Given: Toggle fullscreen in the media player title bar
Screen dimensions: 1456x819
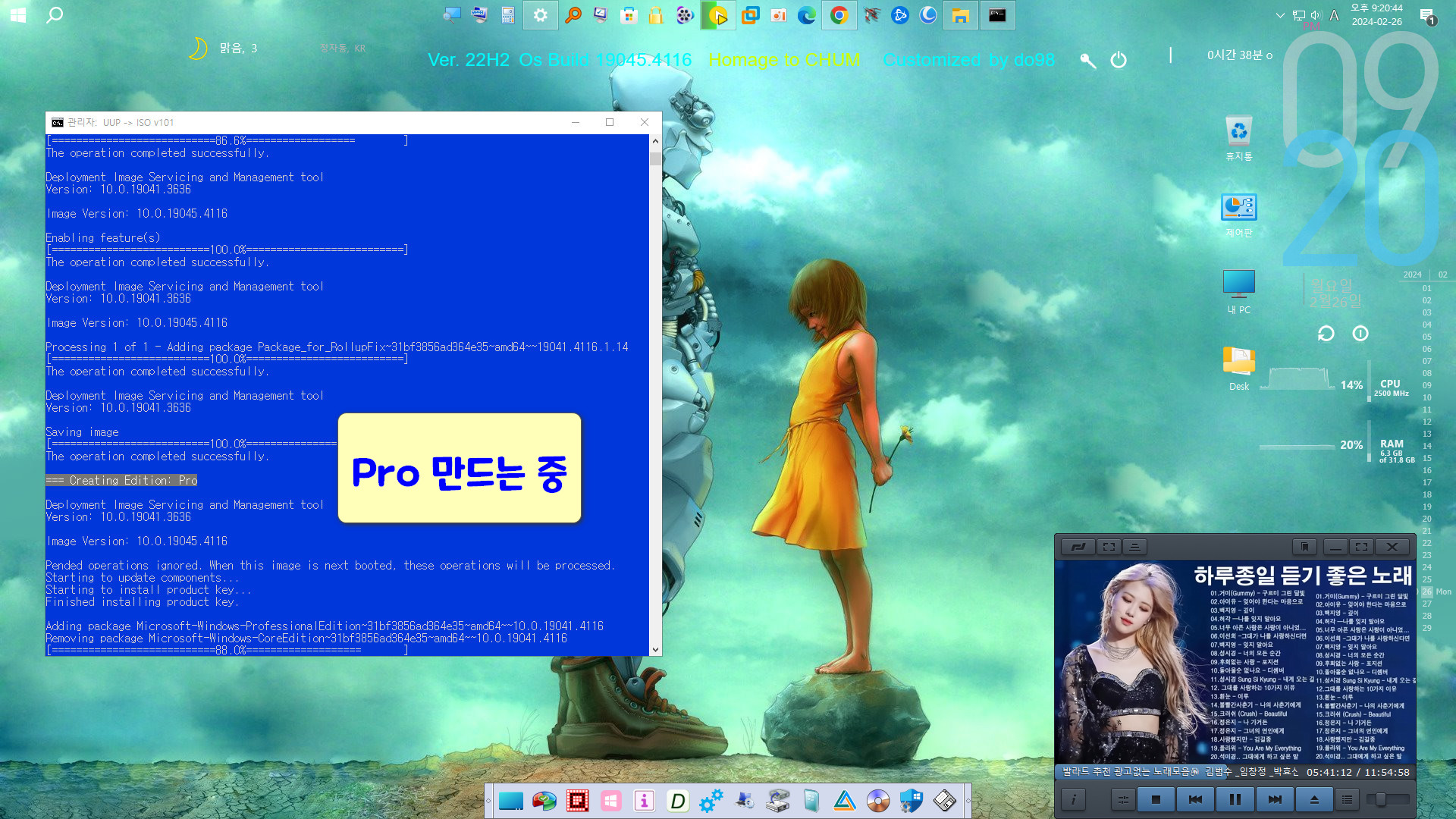Looking at the screenshot, I should coord(1361,547).
